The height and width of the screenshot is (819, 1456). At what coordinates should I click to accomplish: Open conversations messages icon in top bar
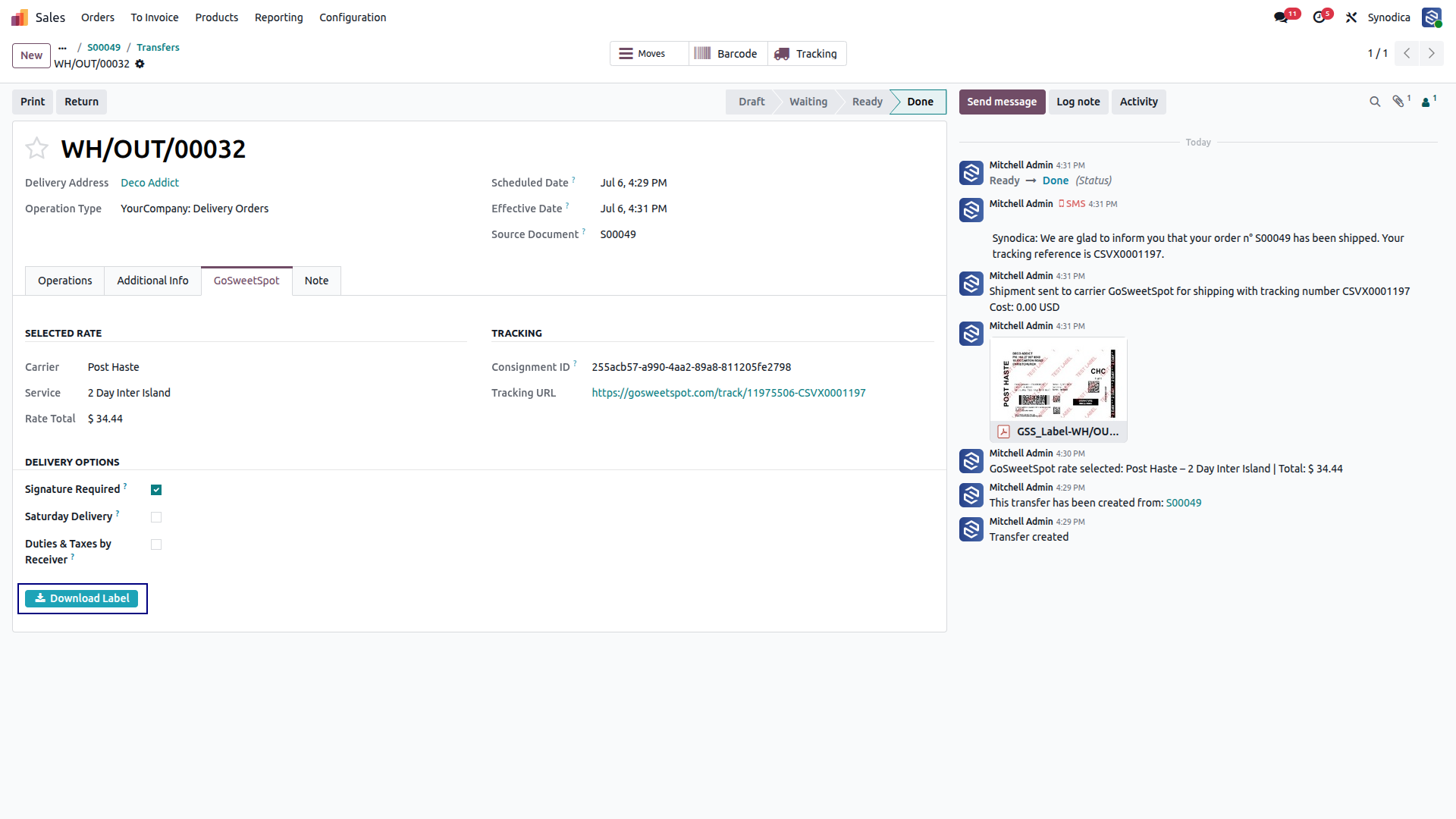click(x=1281, y=17)
